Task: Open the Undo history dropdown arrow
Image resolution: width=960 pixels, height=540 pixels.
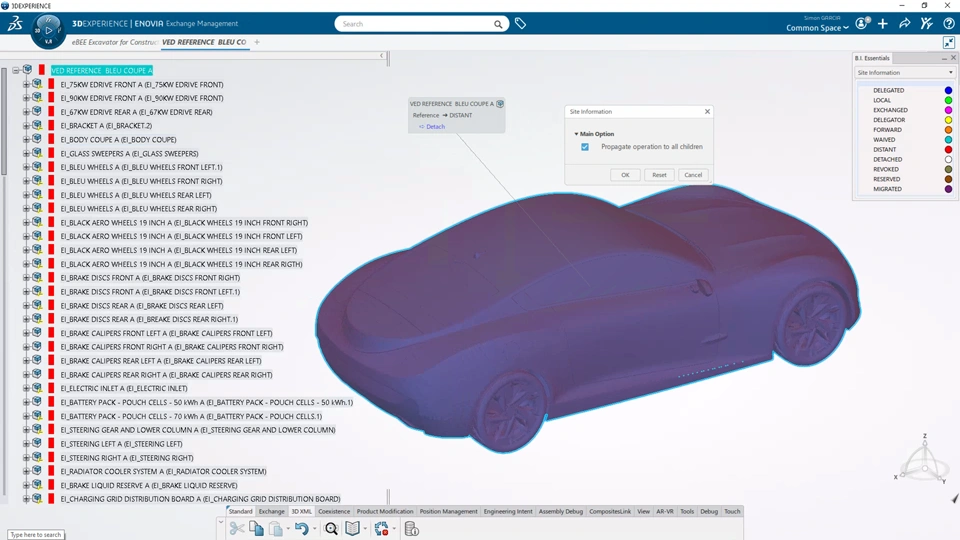Action: 315,529
